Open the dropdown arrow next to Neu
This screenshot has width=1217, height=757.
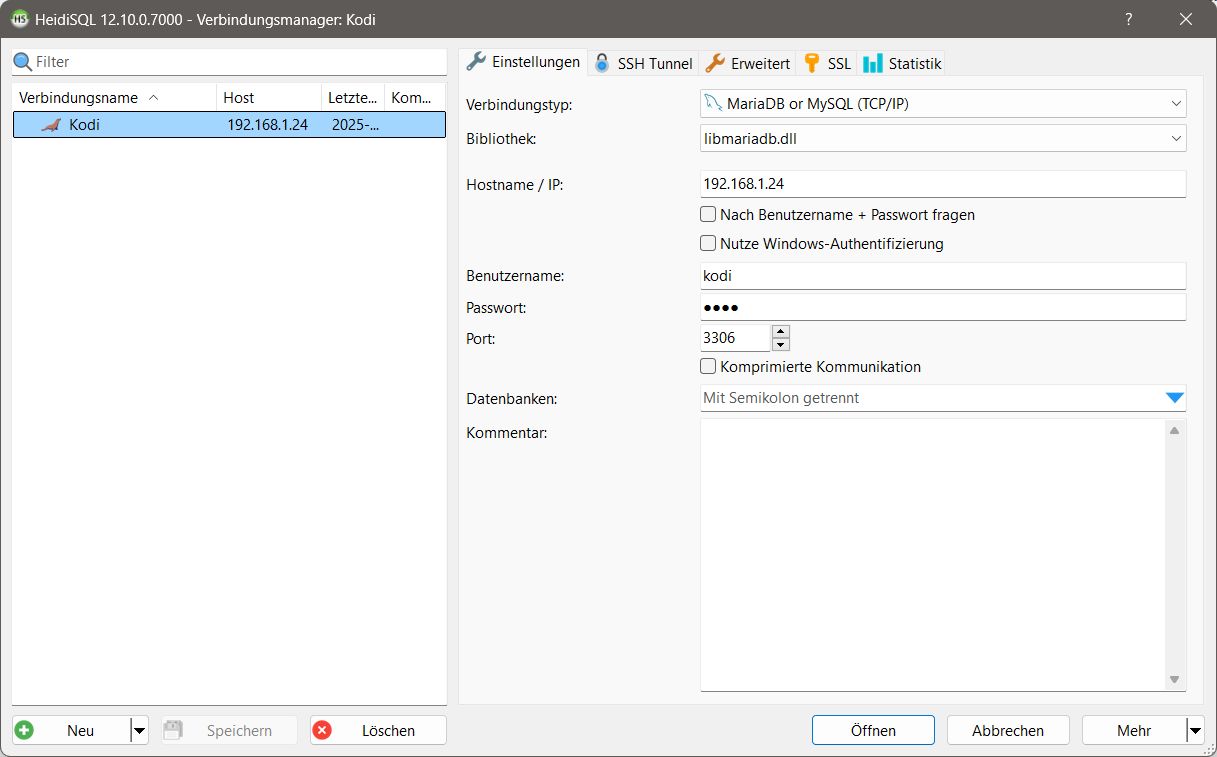tap(140, 731)
